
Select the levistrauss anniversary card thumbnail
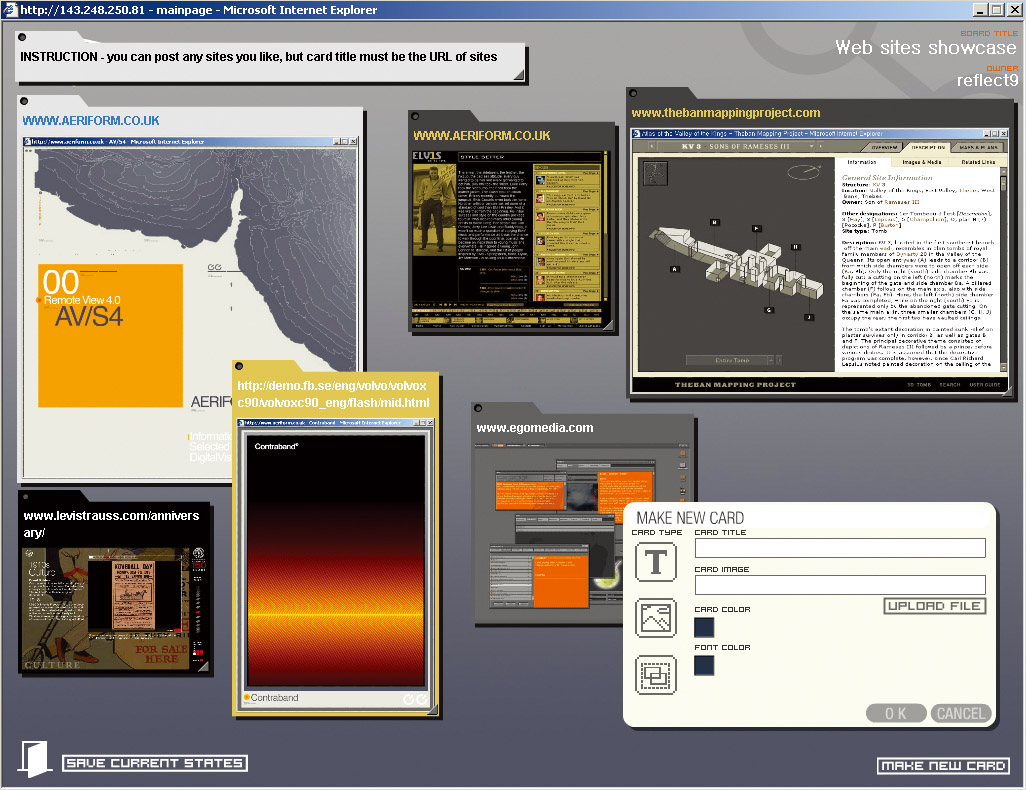115,609
